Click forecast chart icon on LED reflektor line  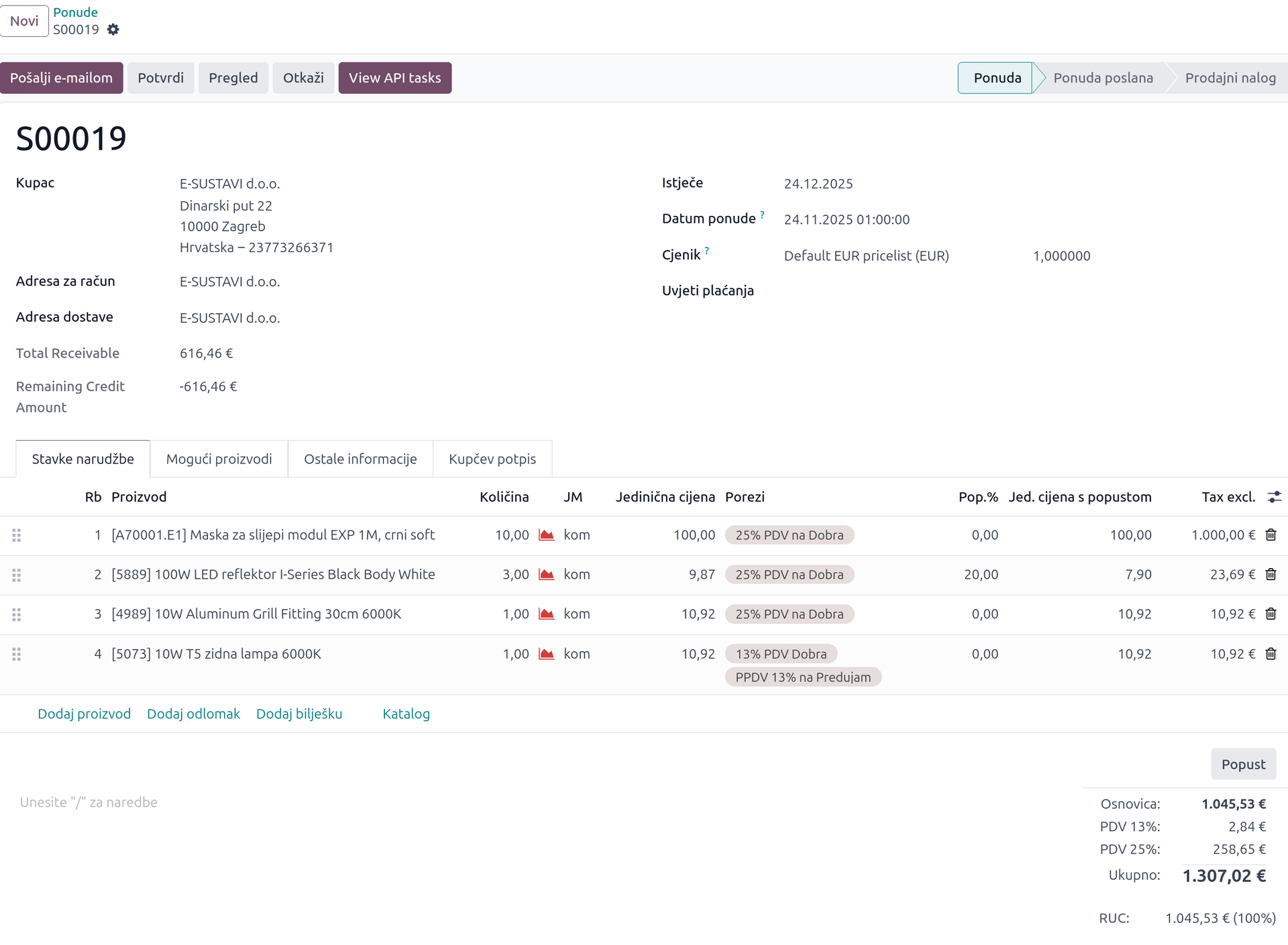(547, 575)
